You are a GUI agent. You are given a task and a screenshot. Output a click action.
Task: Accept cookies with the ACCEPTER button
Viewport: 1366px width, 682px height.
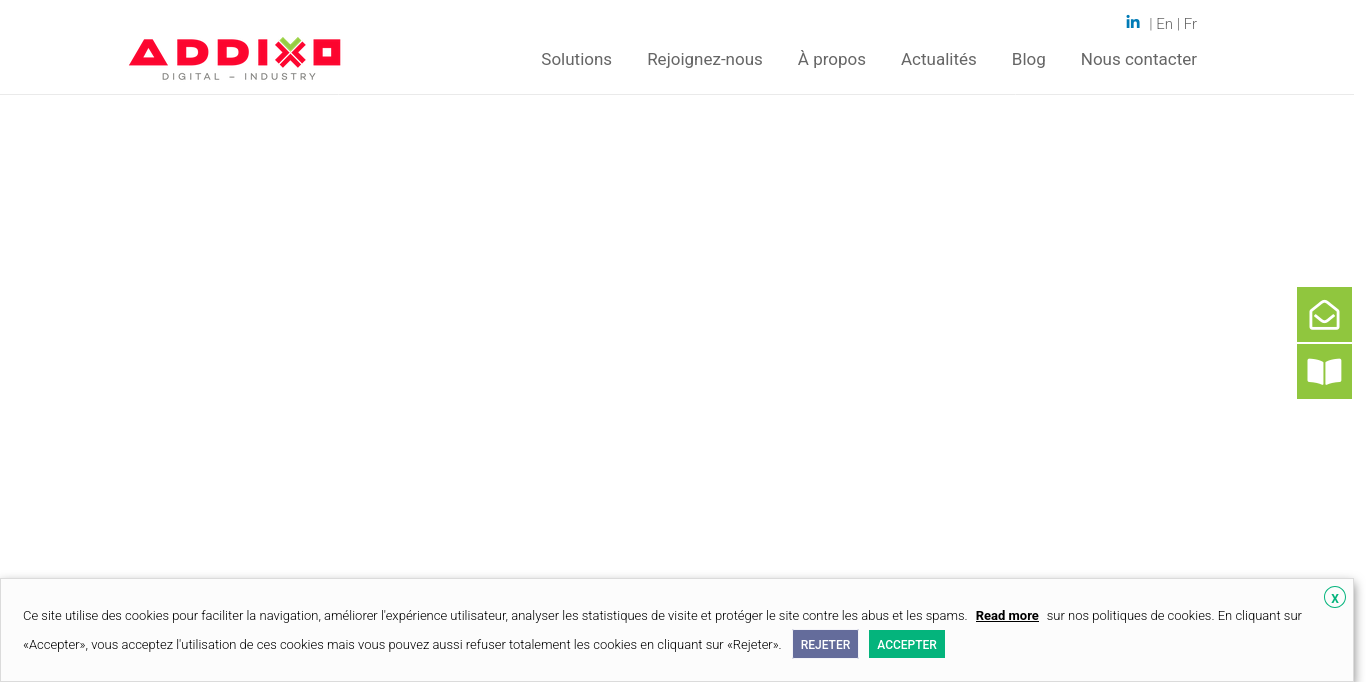pyautogui.click(x=907, y=644)
